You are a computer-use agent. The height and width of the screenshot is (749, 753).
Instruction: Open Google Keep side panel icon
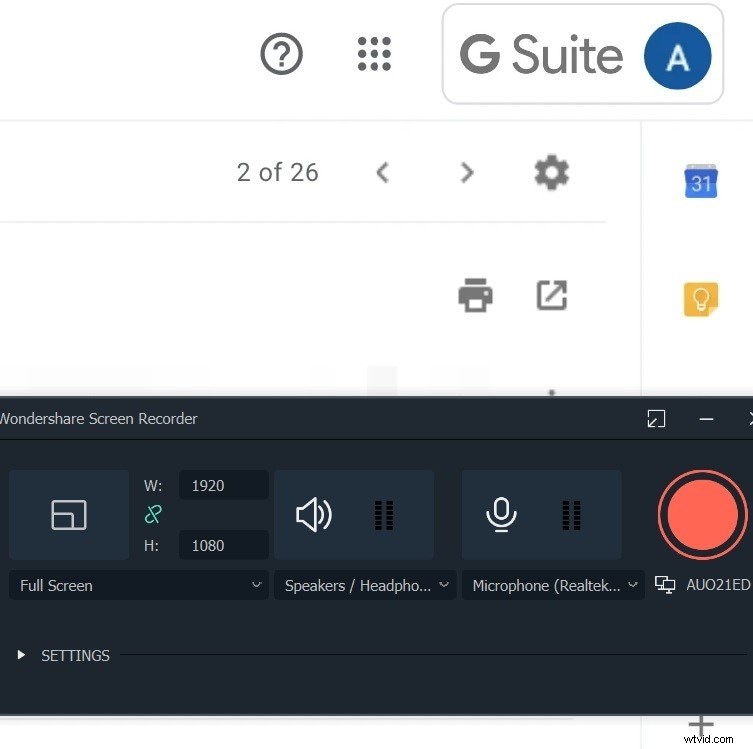pyautogui.click(x=701, y=300)
